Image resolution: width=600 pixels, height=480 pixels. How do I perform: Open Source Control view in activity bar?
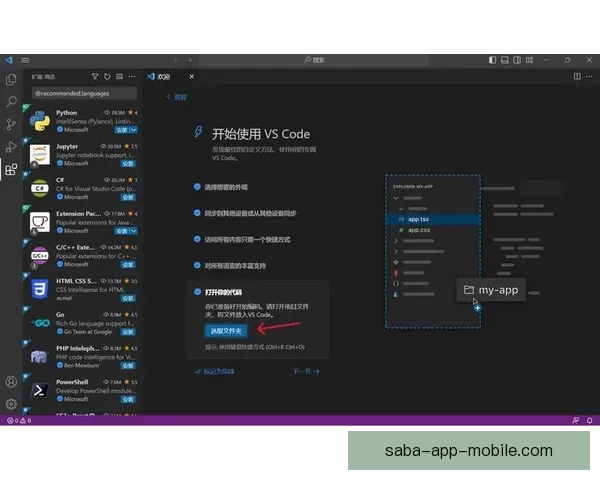pos(11,124)
